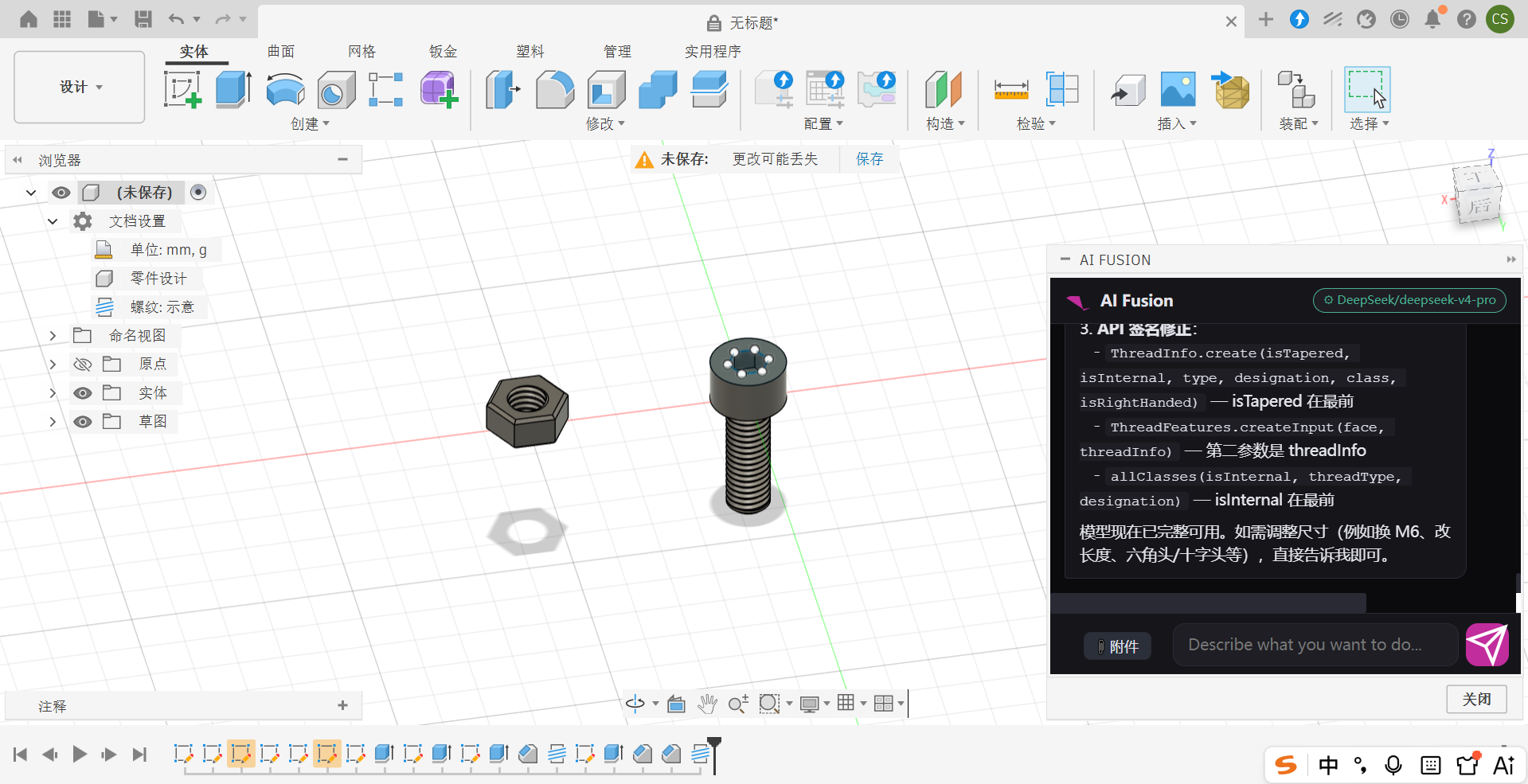The image size is (1528, 784).
Task: Save the document with the floppy icon
Action: [143, 19]
